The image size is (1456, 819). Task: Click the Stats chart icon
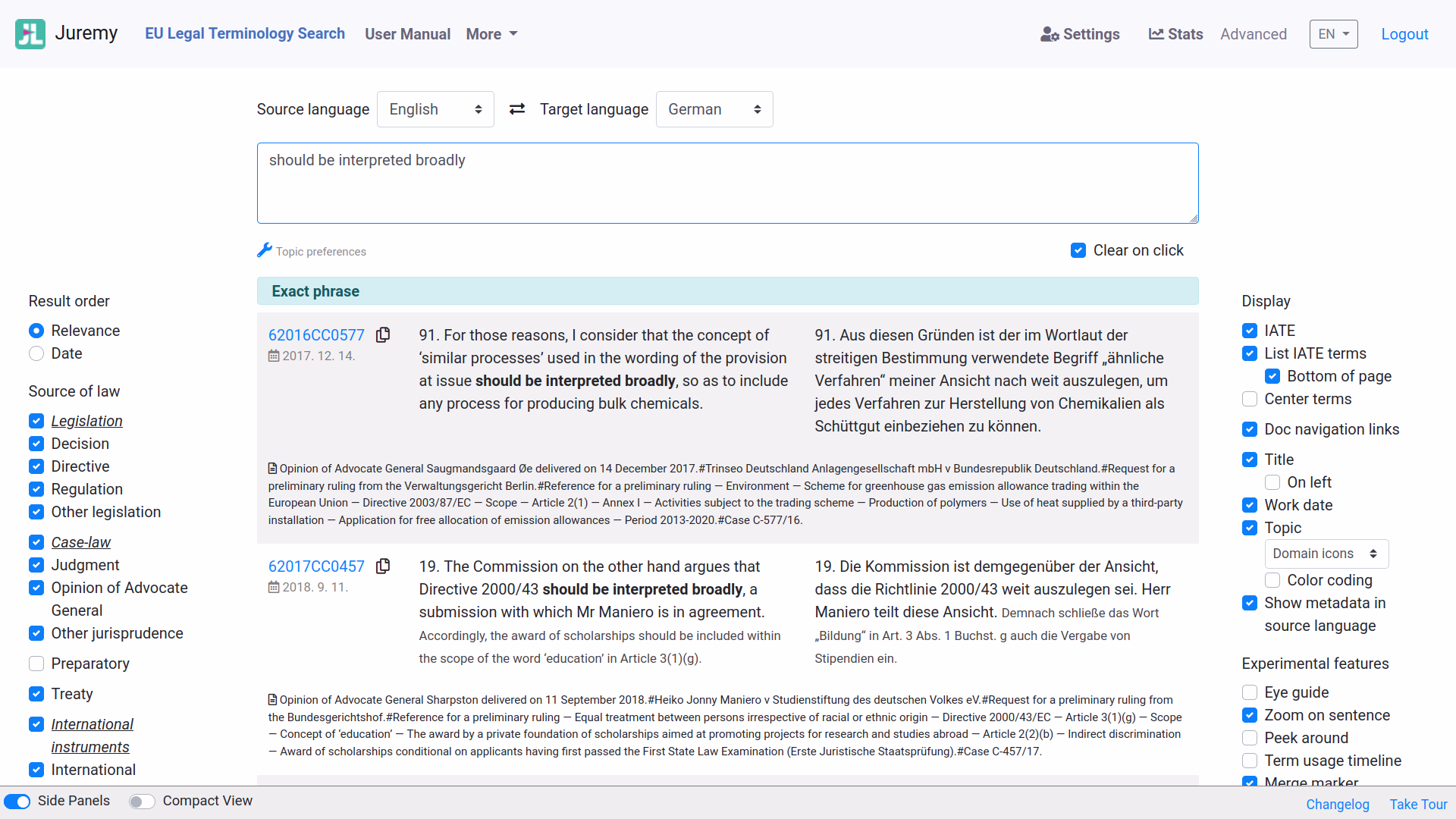coord(1156,34)
